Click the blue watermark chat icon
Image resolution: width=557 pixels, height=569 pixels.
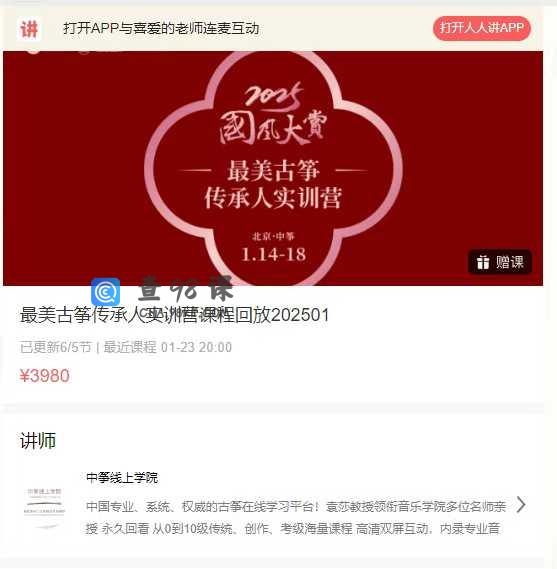(105, 292)
